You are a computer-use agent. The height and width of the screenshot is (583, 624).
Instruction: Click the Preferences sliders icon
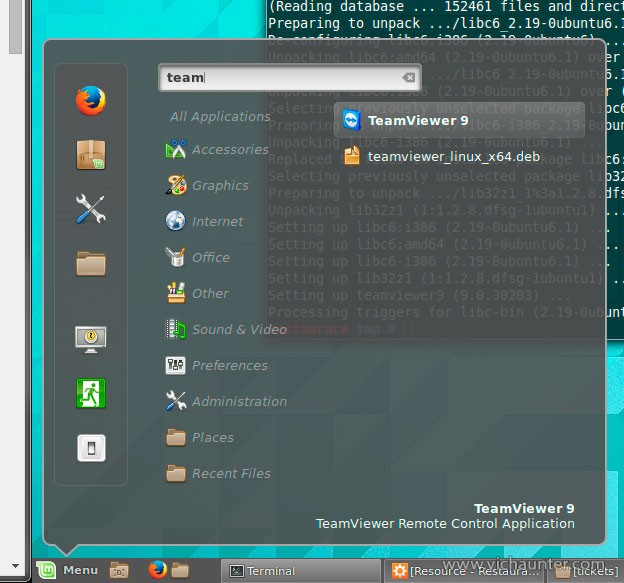pos(176,365)
